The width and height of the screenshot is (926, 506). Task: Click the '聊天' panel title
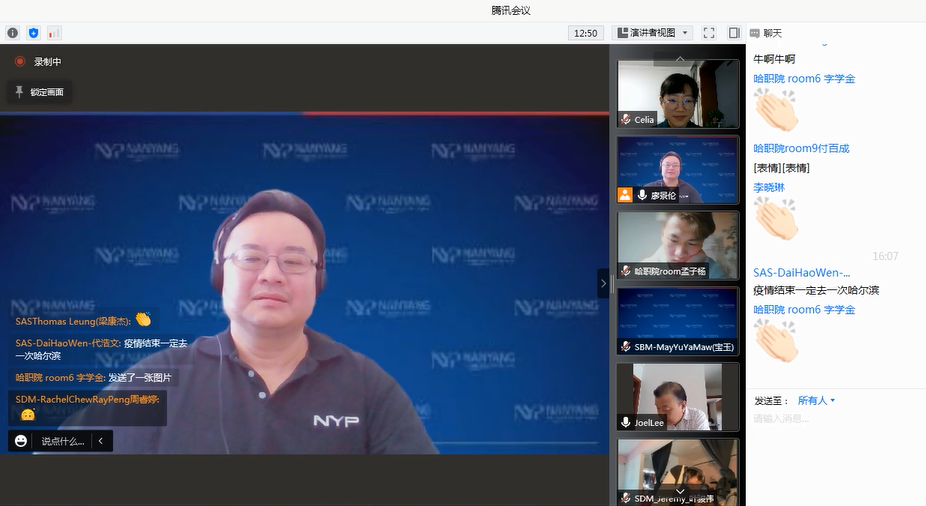click(772, 33)
